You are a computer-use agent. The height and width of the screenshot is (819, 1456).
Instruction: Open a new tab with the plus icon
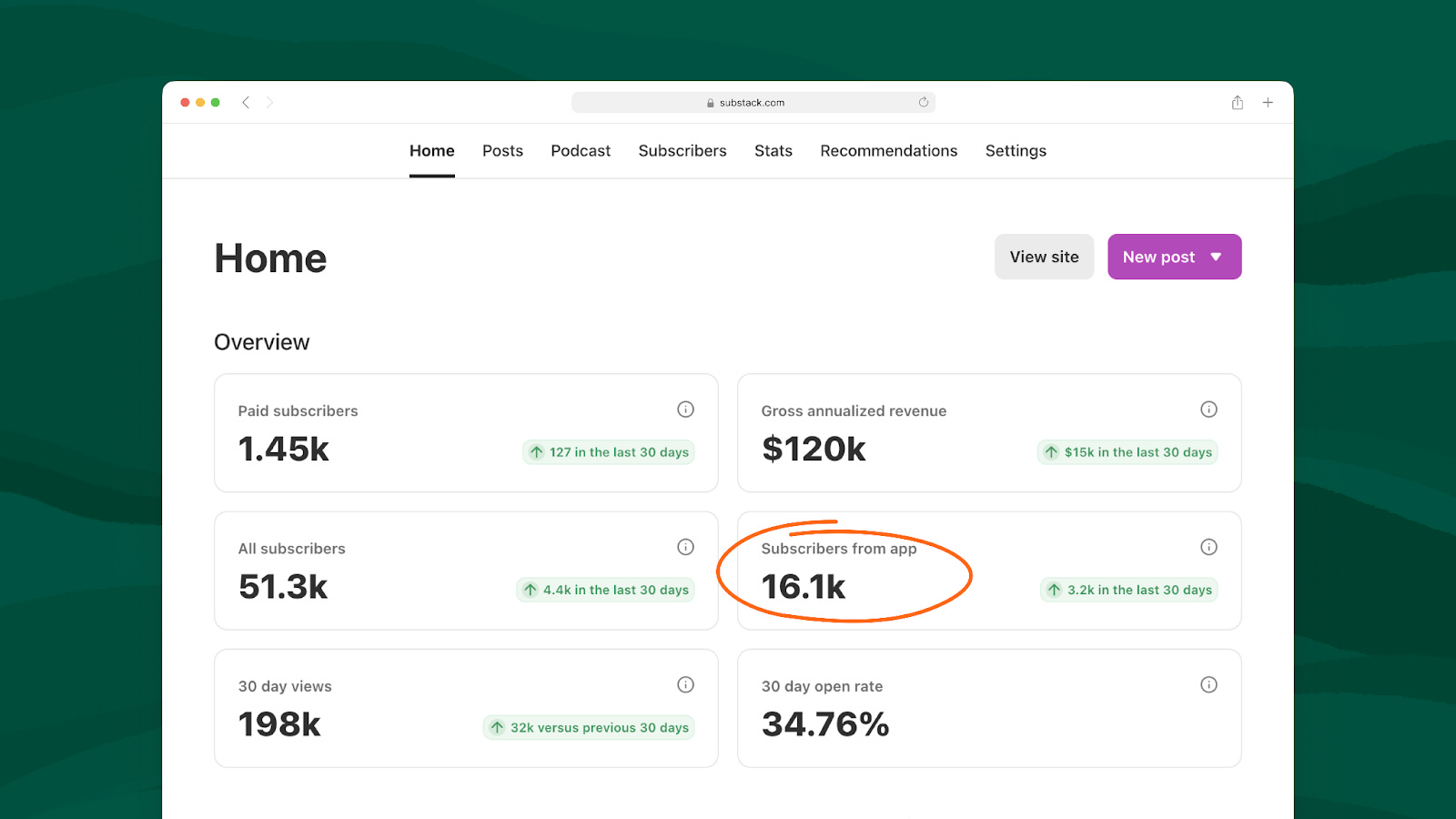coord(1268,103)
